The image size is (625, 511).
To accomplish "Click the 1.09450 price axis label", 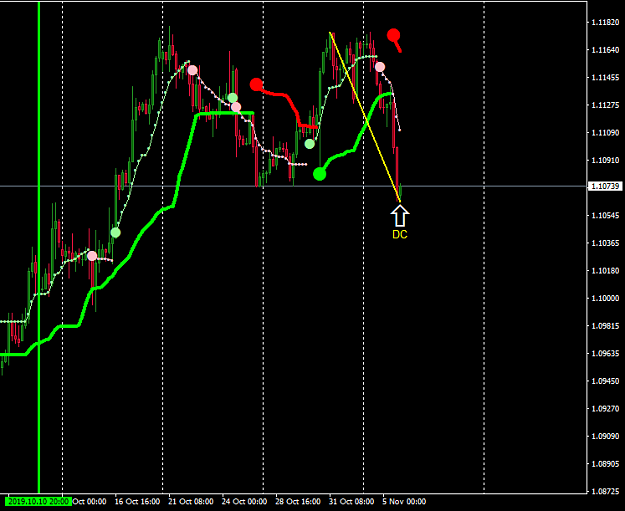I will [x=605, y=381].
